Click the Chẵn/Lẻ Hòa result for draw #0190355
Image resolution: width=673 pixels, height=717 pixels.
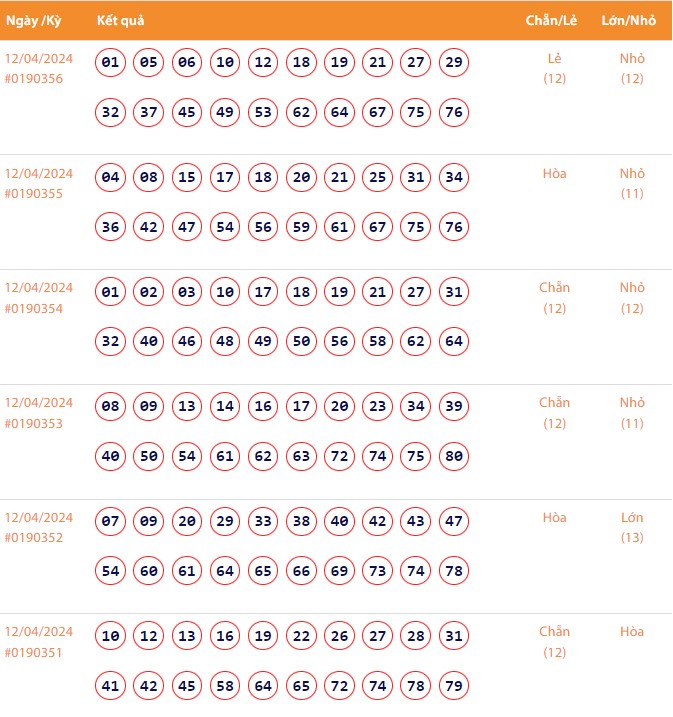point(555,173)
